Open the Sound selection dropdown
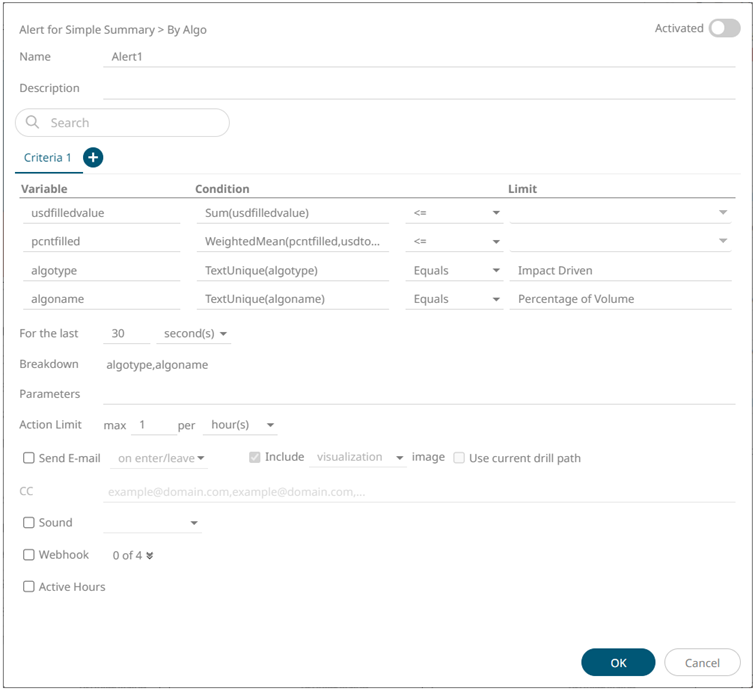Viewport: 755px width, 691px height. point(152,523)
